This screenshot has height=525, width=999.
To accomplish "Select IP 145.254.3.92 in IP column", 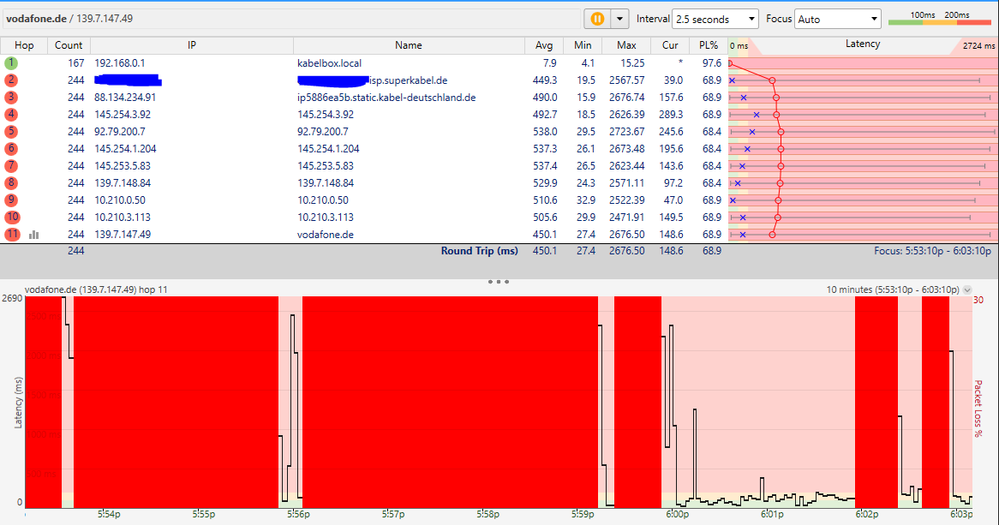I will pos(122,115).
